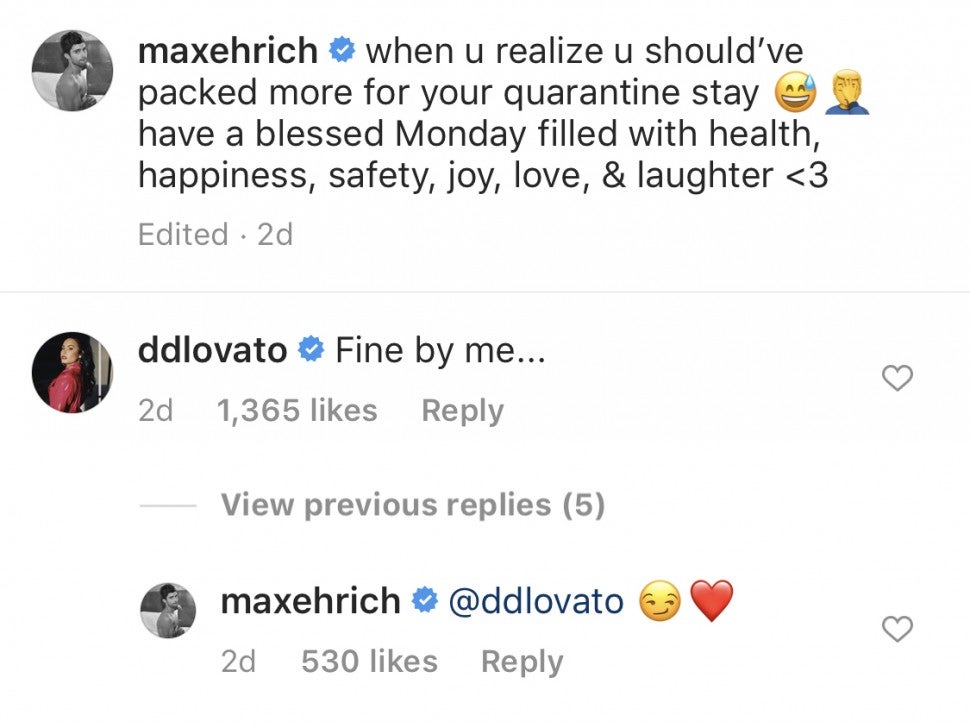Click the maxehrich username in the caption
970x728 pixels.
click(x=228, y=50)
